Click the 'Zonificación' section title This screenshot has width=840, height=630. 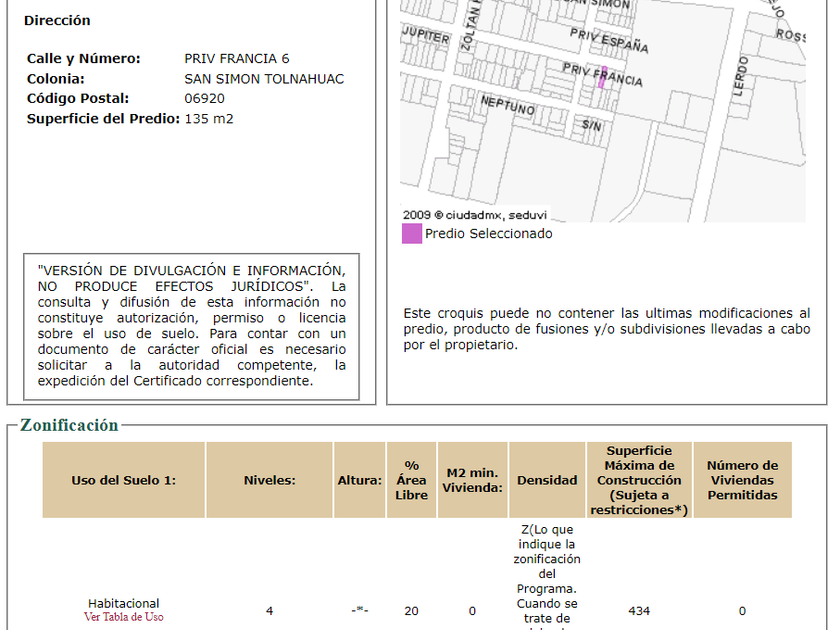tap(69, 425)
